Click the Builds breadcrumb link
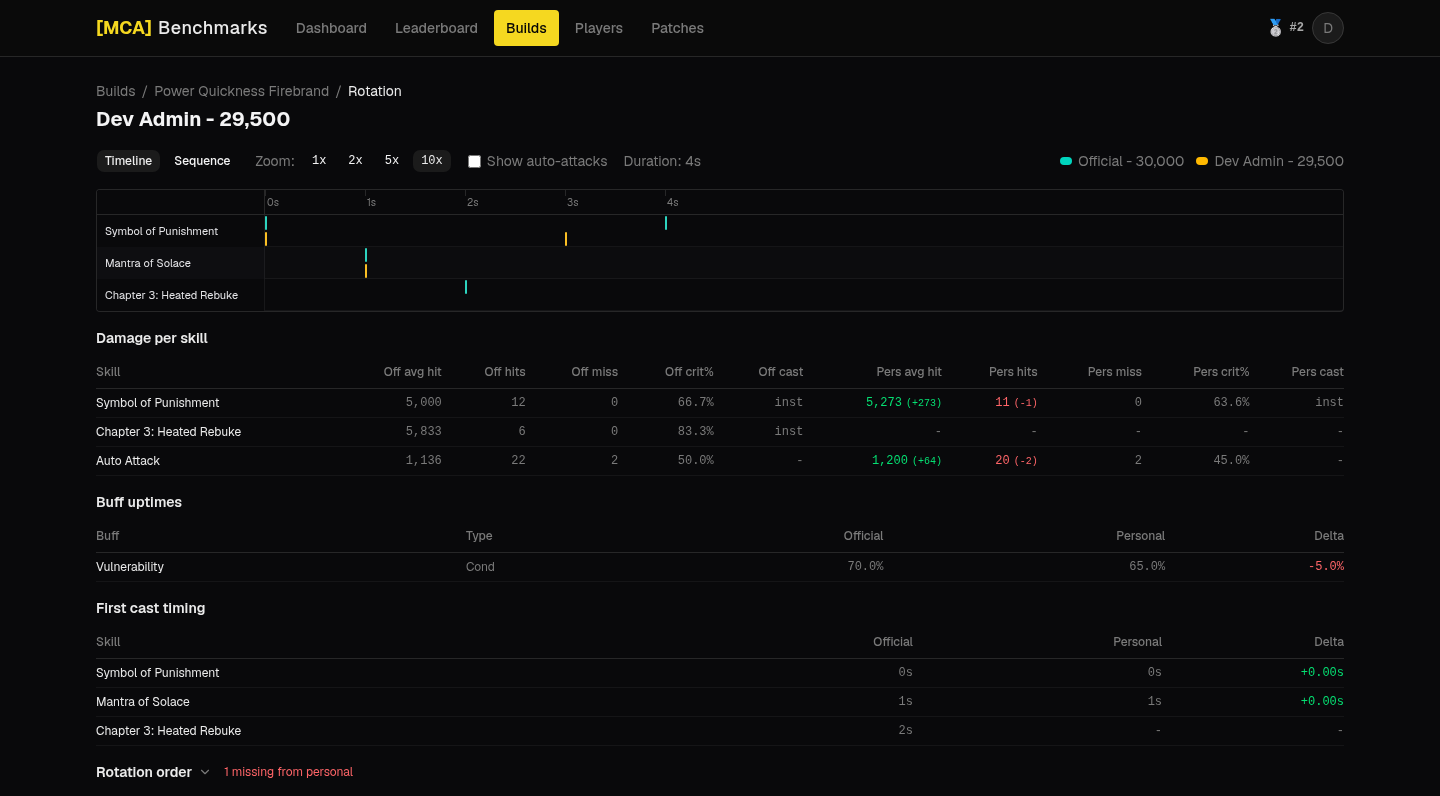 click(116, 91)
